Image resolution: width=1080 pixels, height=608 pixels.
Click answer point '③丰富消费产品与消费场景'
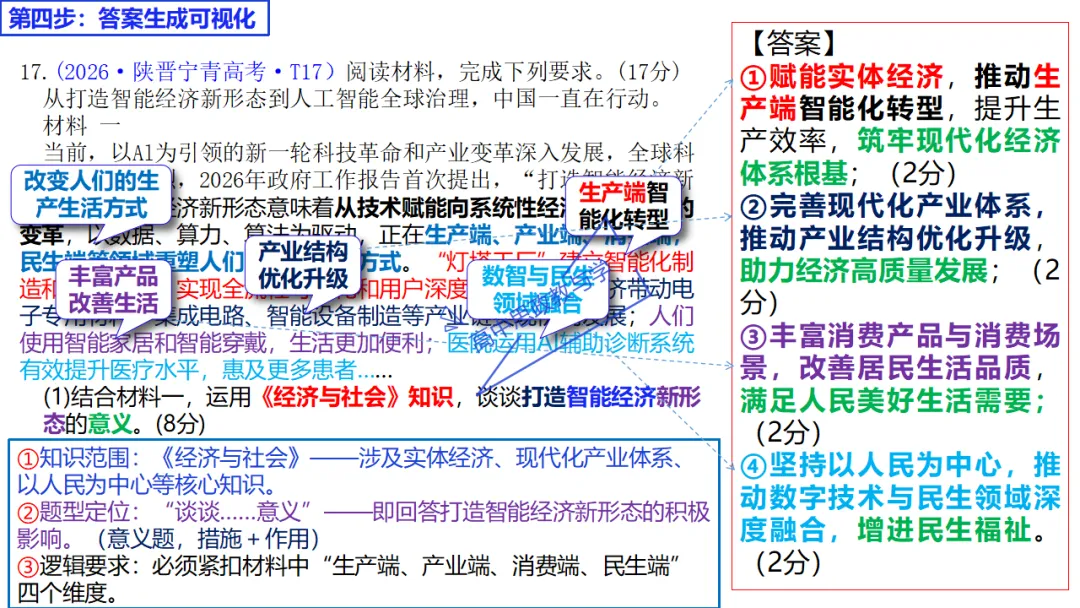click(x=900, y=352)
